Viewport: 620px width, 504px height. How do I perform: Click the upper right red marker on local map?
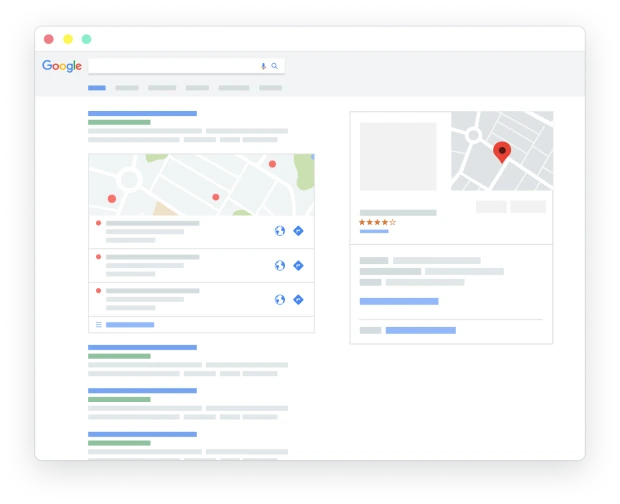[272, 164]
